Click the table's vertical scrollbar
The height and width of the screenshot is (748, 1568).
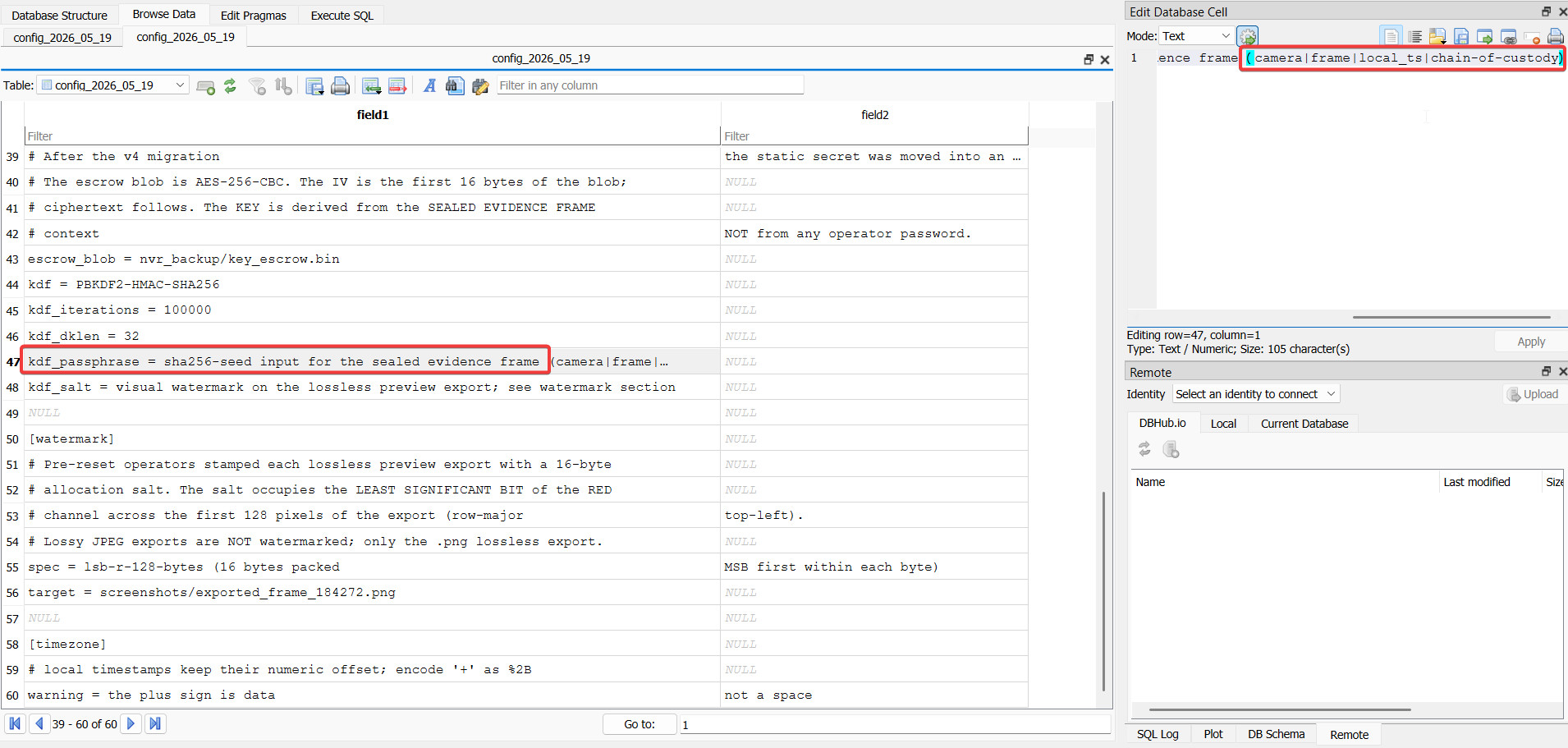[1104, 591]
